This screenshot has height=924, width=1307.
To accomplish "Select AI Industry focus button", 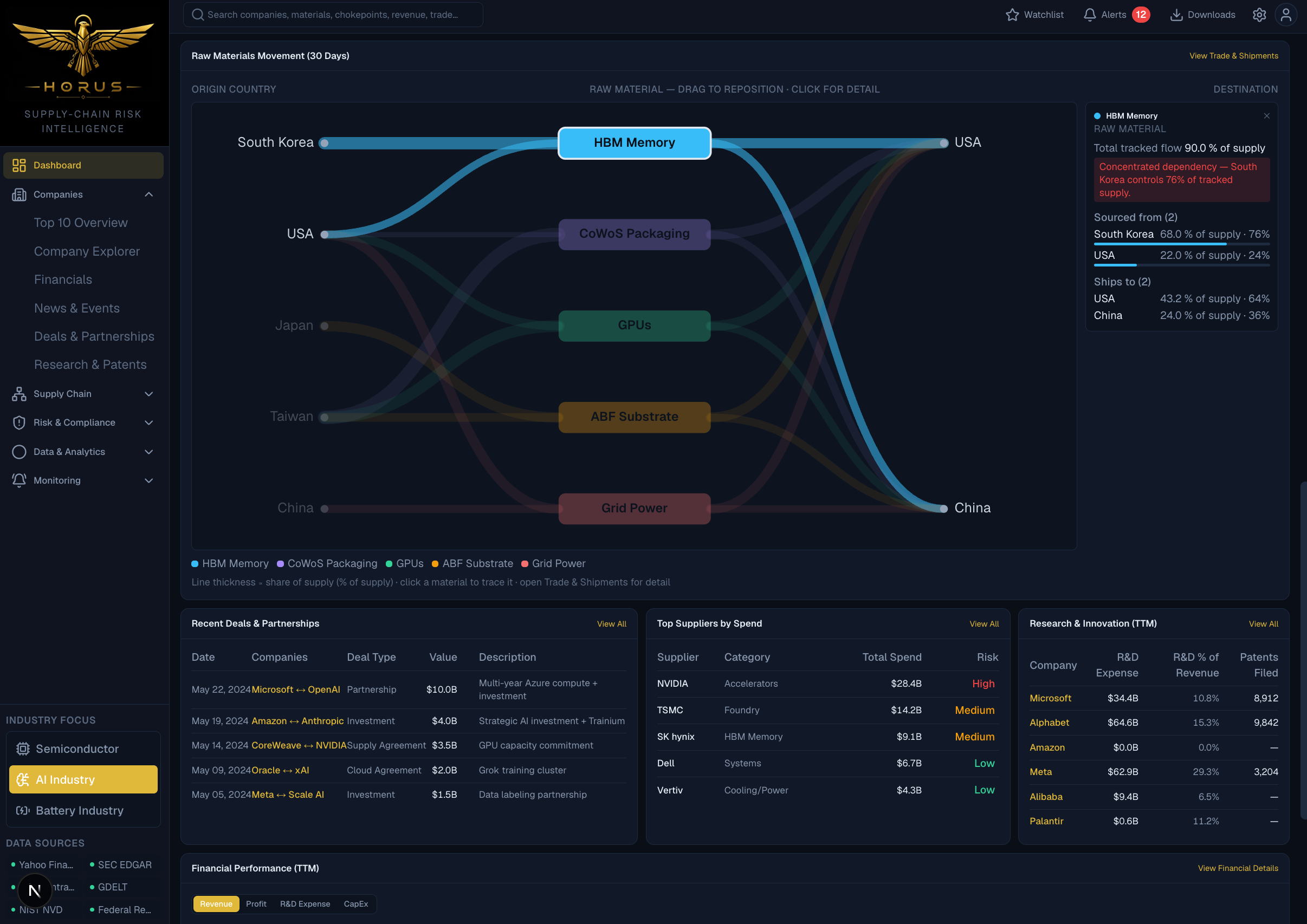I will [x=83, y=779].
